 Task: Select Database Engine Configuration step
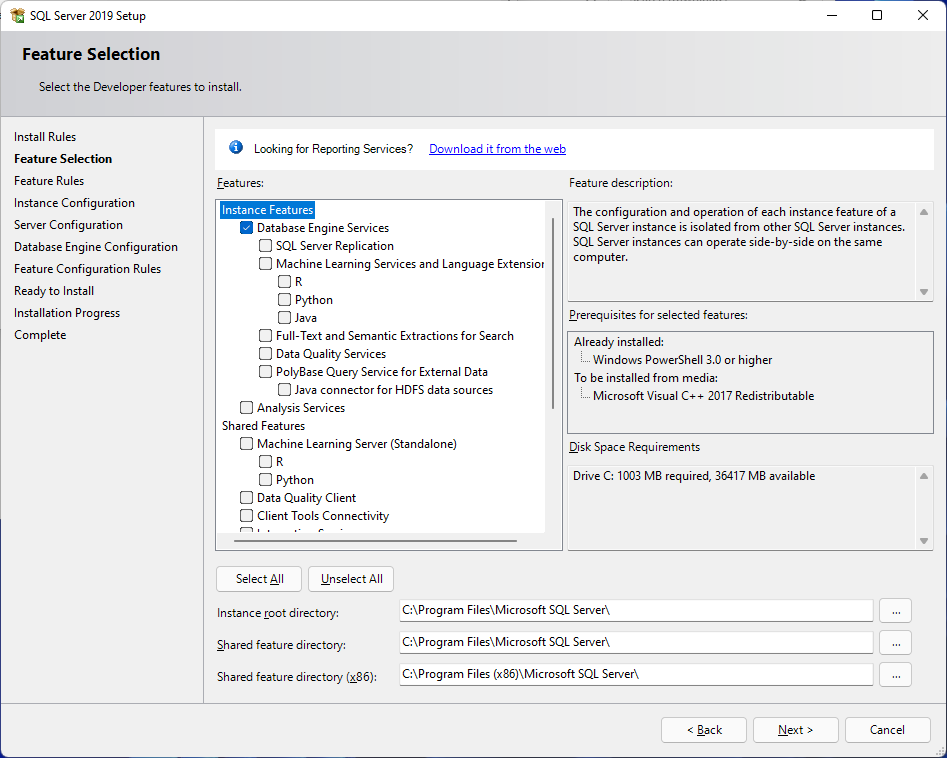96,247
